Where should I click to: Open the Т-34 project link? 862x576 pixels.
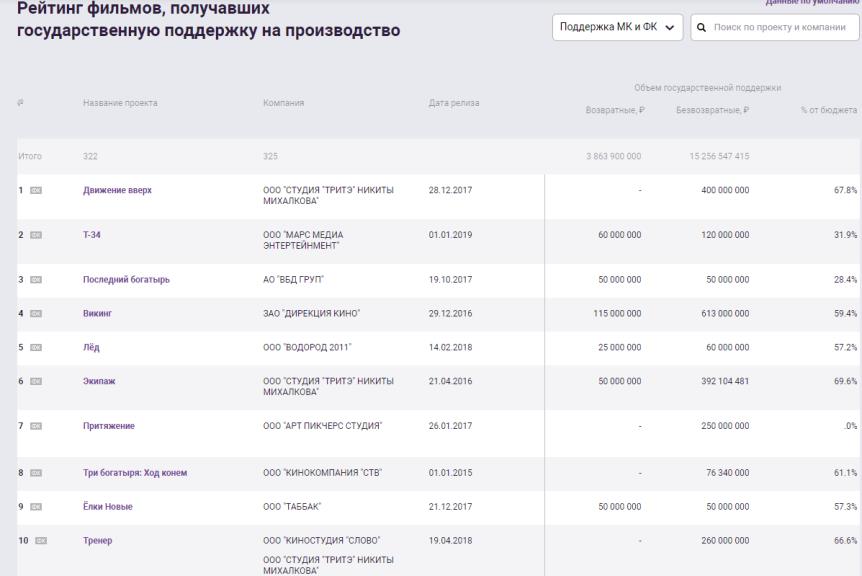(92, 235)
